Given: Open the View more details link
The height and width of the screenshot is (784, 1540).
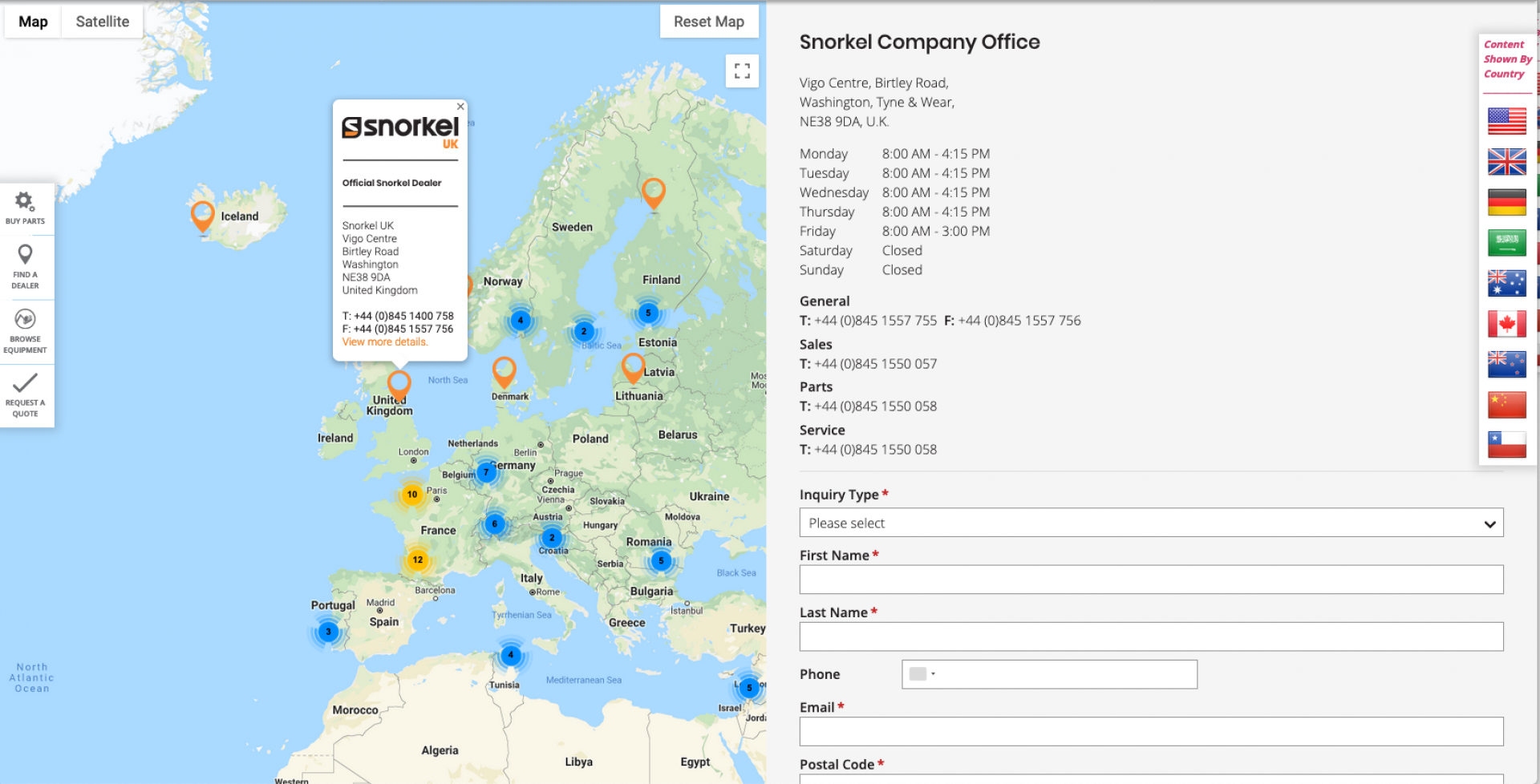Looking at the screenshot, I should pyautogui.click(x=384, y=342).
